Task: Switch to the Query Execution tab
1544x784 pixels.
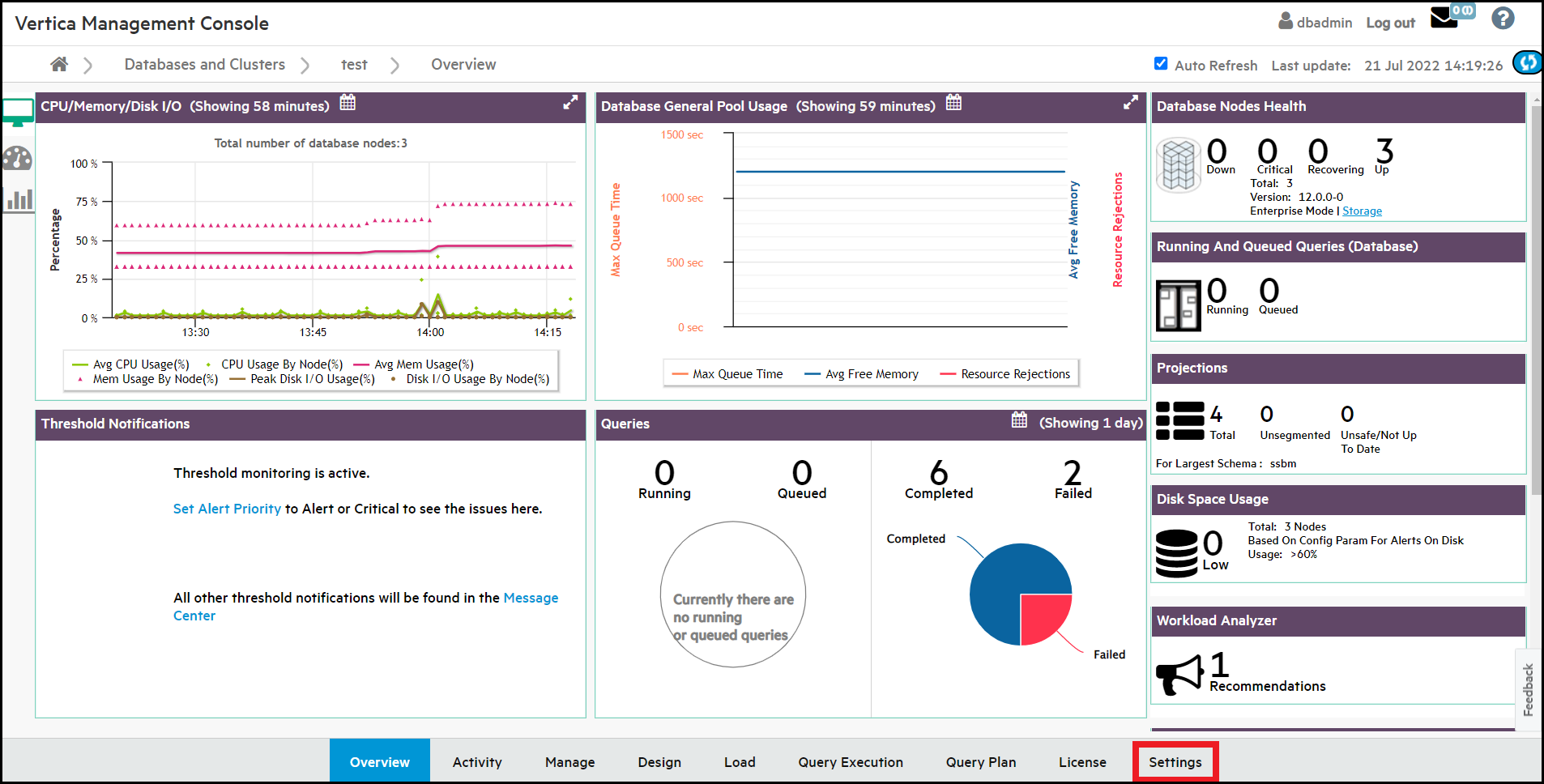Action: pyautogui.click(x=850, y=762)
